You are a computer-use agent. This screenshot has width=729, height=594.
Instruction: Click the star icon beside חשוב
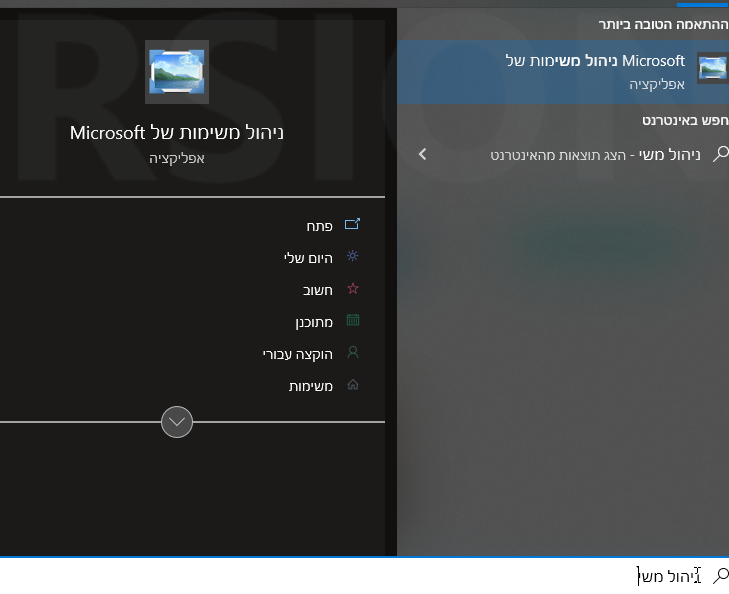pyautogui.click(x=353, y=288)
